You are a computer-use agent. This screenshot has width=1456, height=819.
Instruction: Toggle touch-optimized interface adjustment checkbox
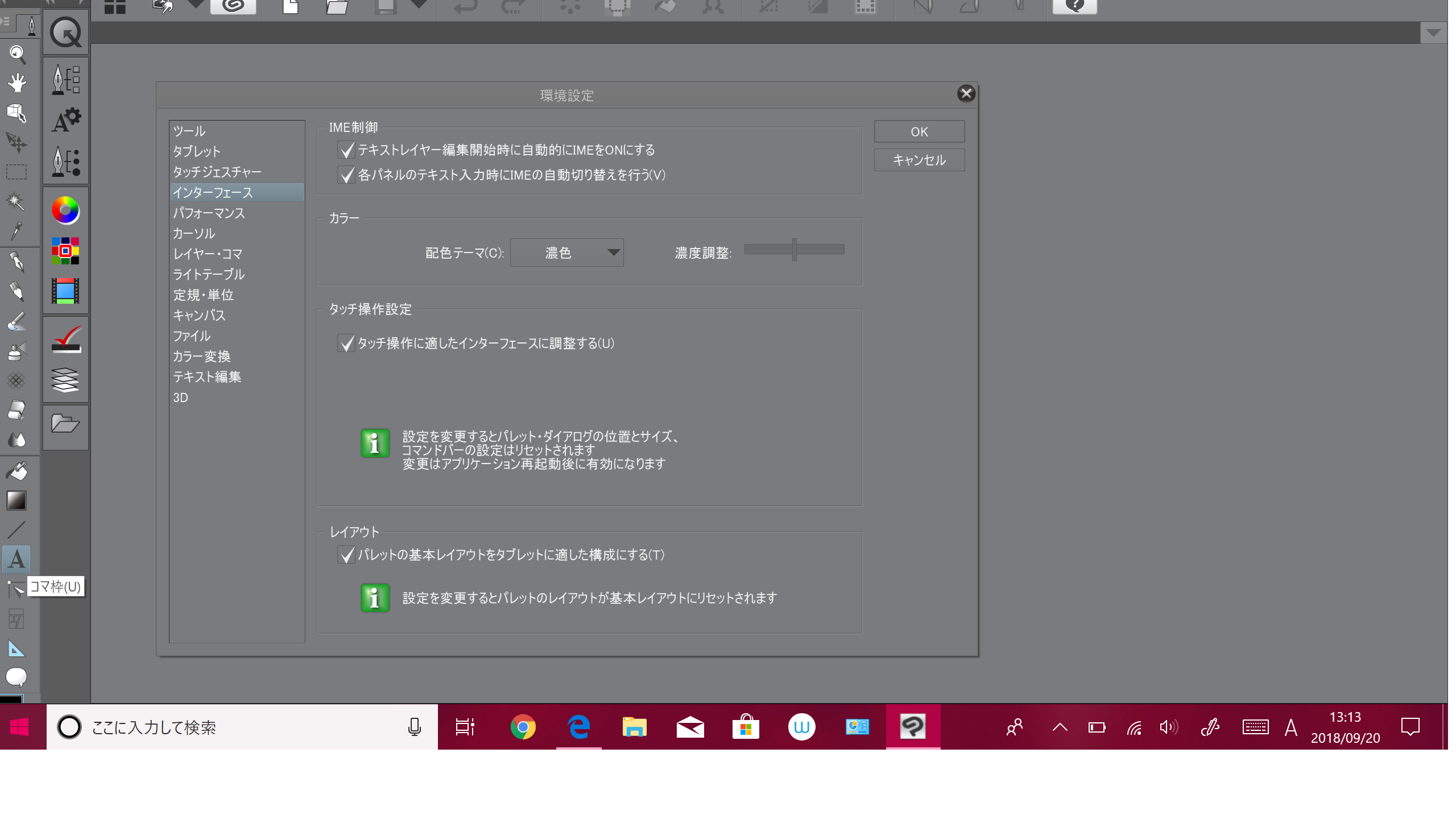pos(346,344)
